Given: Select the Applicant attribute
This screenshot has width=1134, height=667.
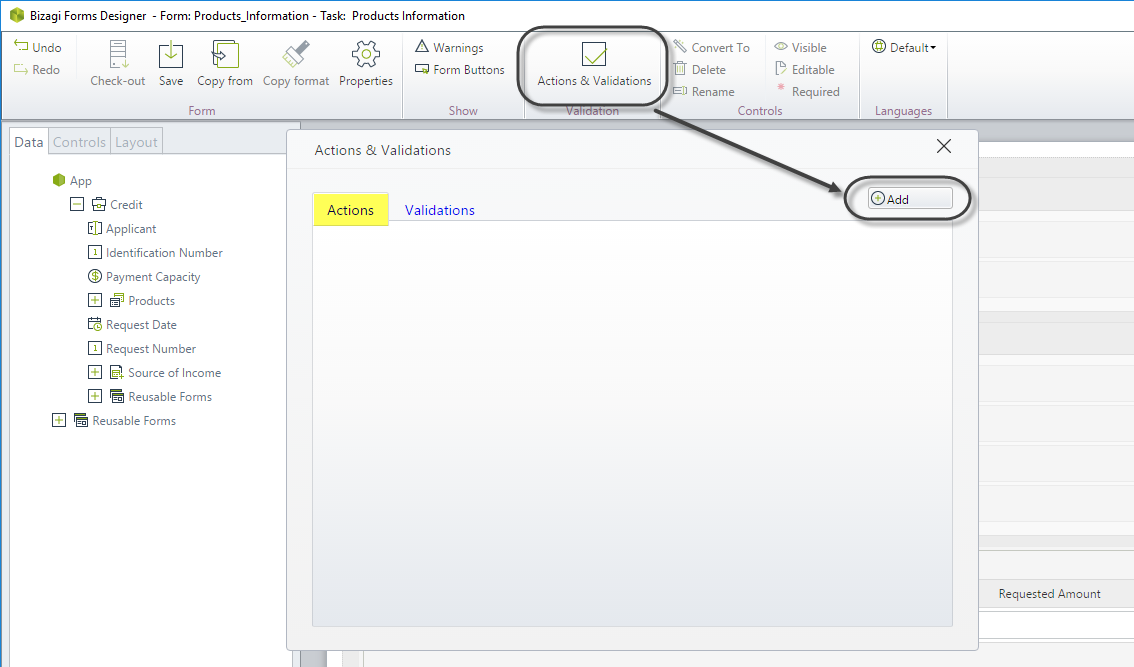Looking at the screenshot, I should tap(131, 229).
